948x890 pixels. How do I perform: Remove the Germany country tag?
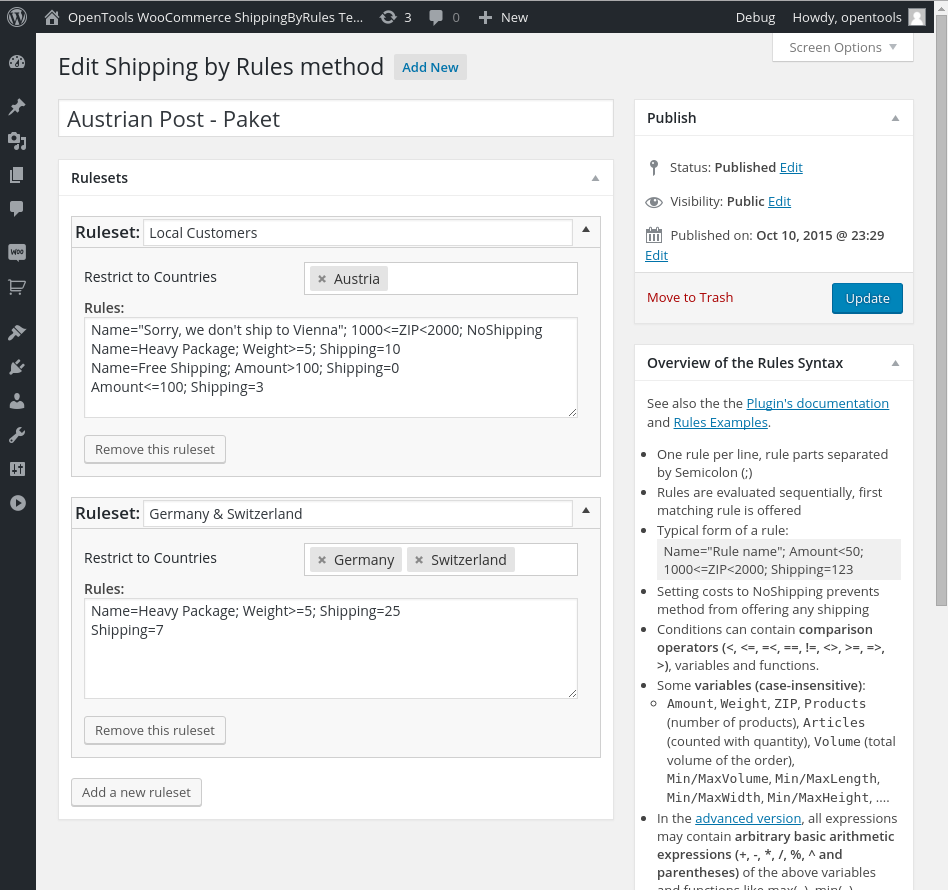click(x=322, y=560)
